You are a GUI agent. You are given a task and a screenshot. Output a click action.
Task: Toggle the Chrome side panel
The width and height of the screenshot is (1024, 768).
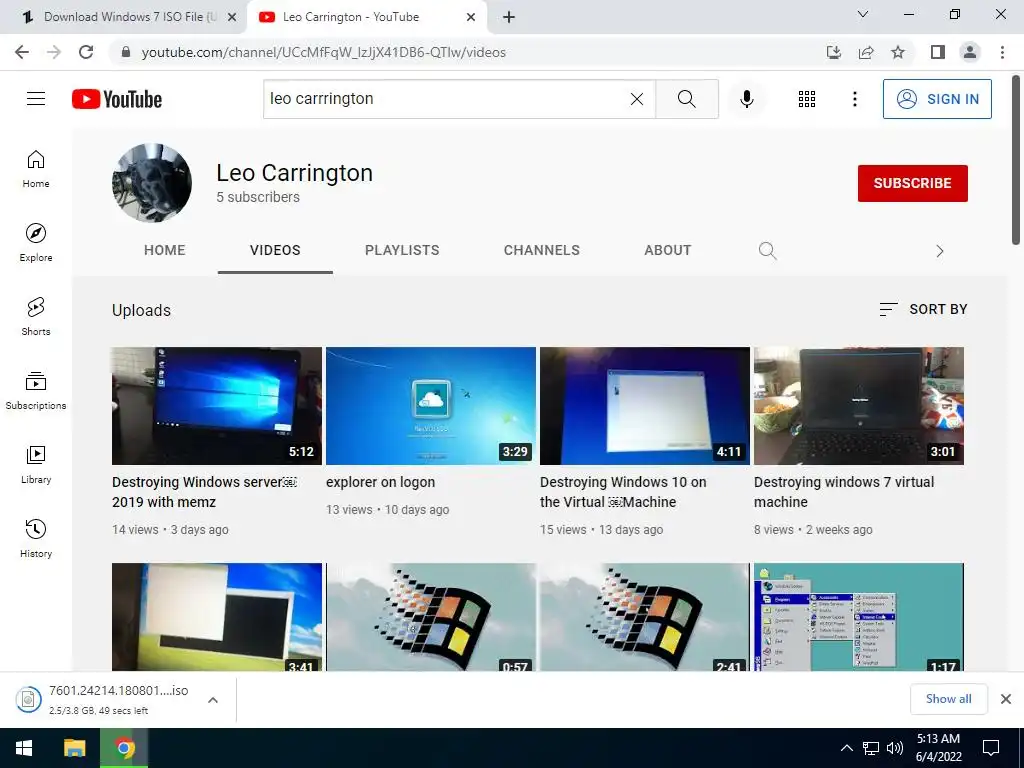coord(938,52)
